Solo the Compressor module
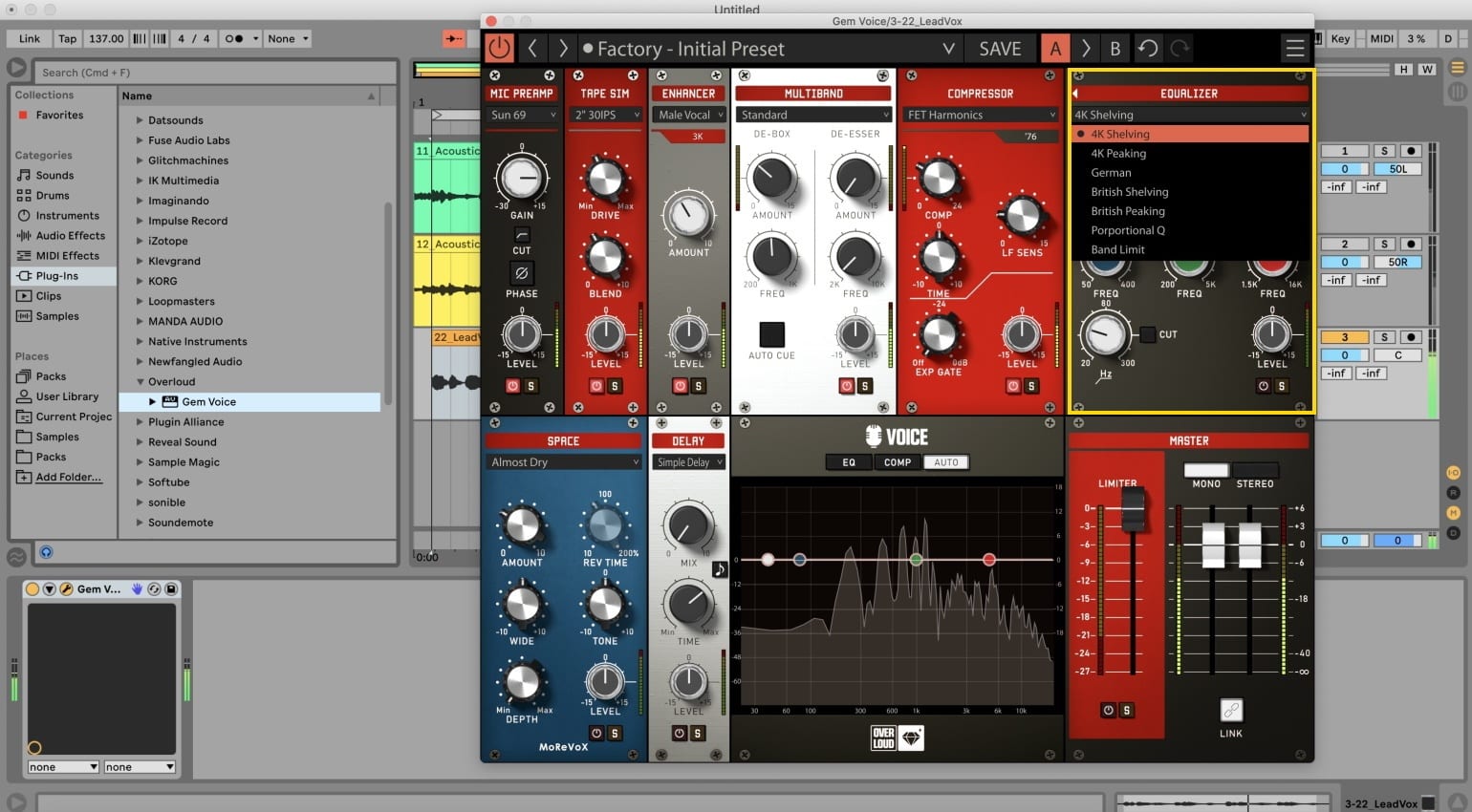The height and width of the screenshot is (812, 1472). tap(1031, 386)
